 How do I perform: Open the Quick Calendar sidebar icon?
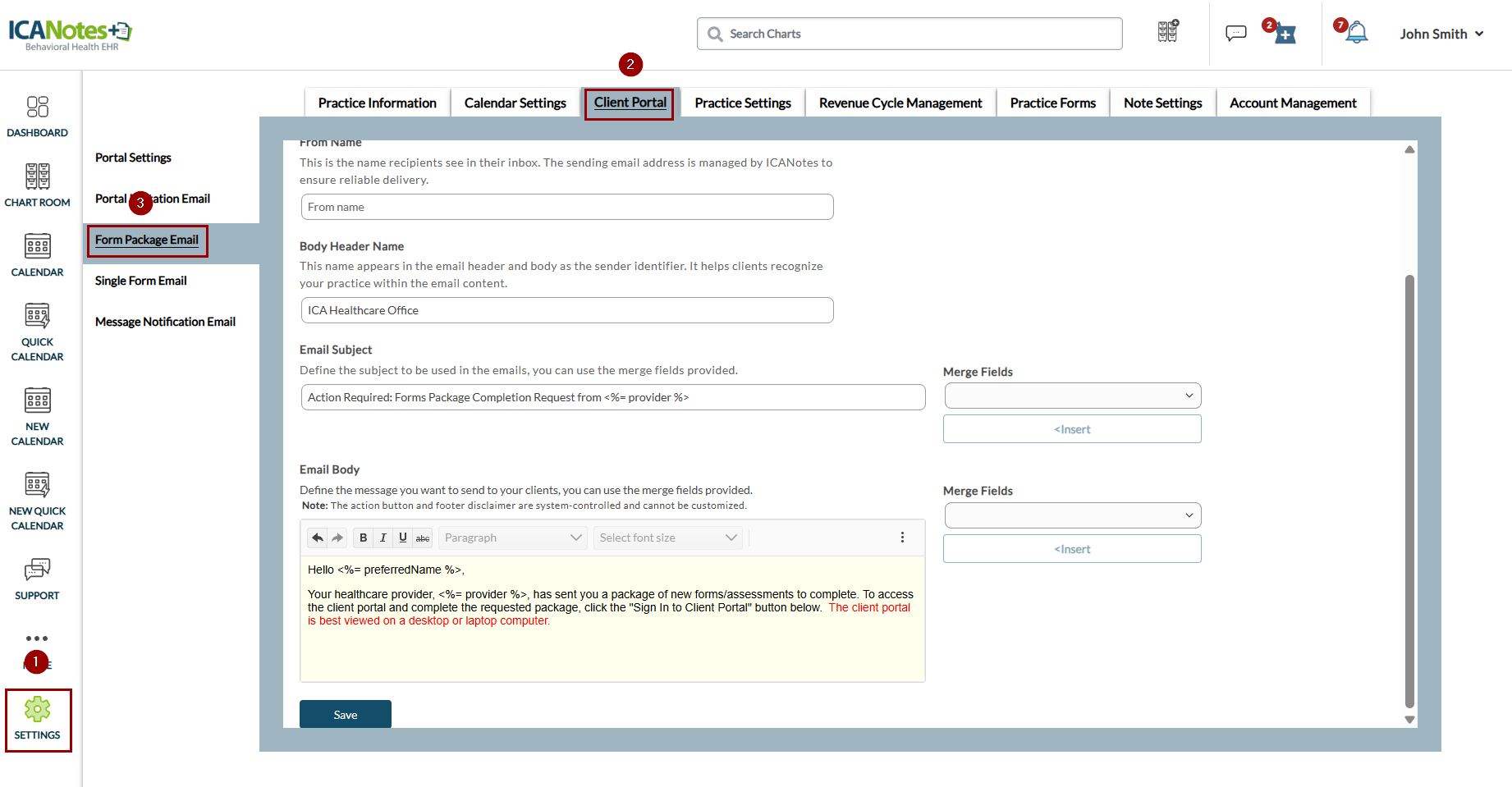(x=37, y=331)
